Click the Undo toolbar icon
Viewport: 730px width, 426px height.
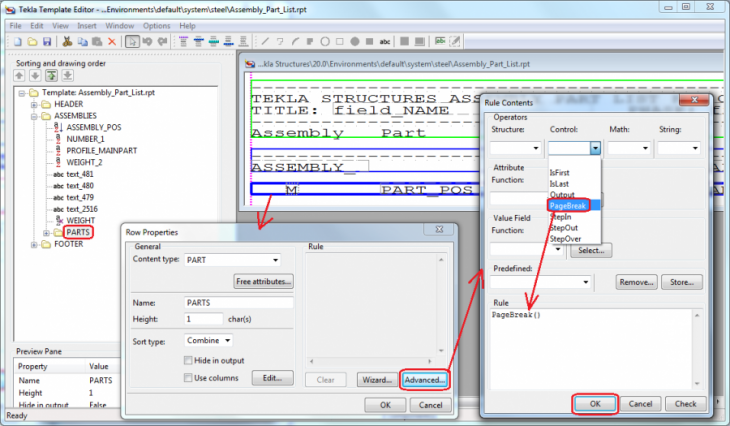point(148,42)
